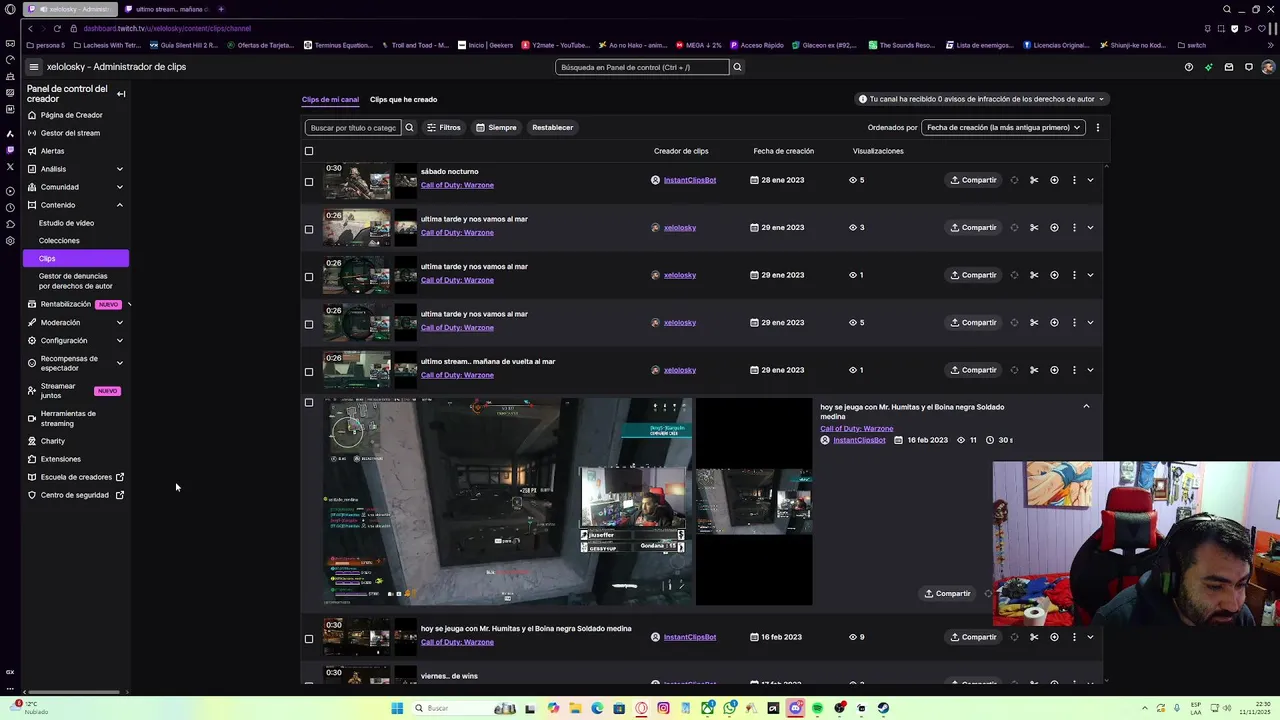Open the inbox mail icon
This screenshot has width=1280, height=720.
(x=1229, y=67)
